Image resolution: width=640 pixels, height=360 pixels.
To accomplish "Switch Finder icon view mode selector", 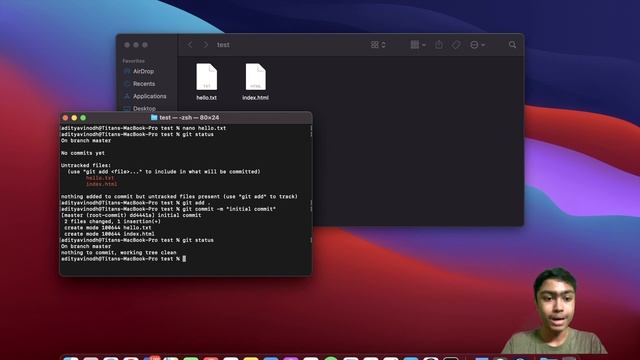I will (x=378, y=45).
